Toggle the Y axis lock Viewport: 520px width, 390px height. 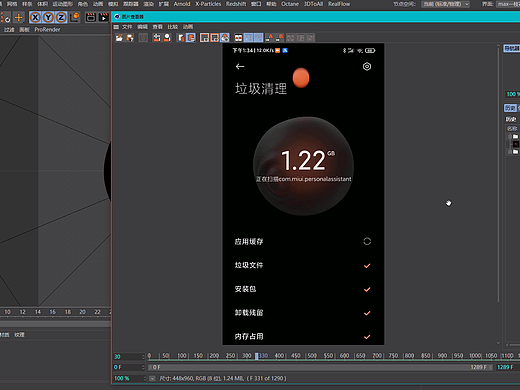(48, 17)
